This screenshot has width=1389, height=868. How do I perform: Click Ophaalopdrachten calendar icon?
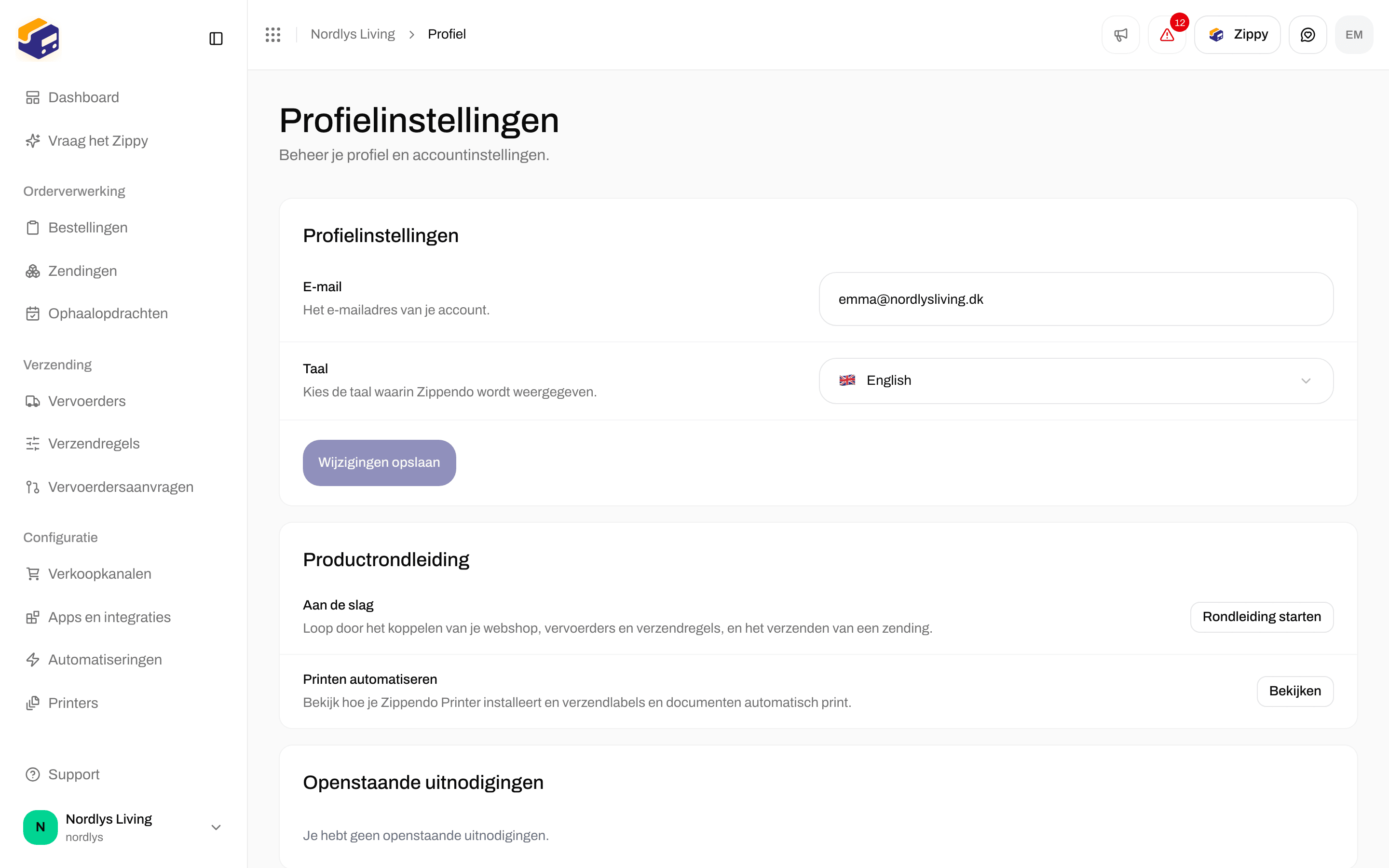pos(33,313)
